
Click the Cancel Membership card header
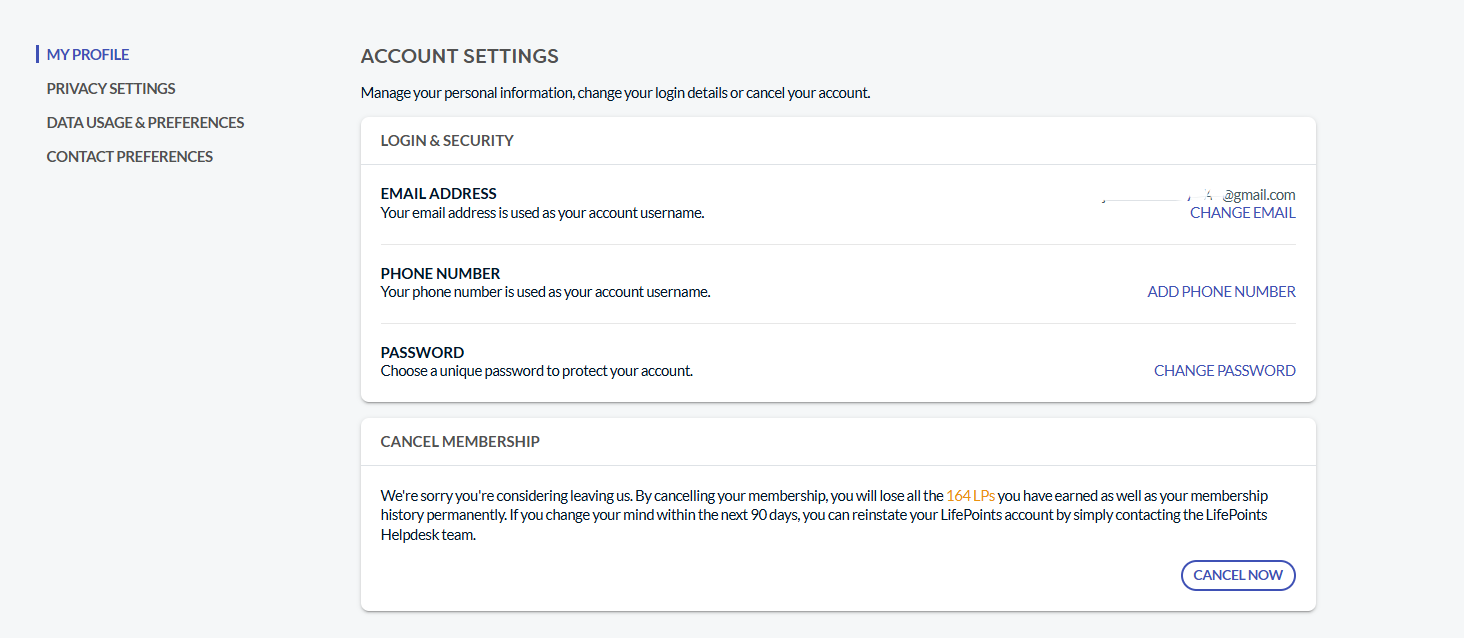pyautogui.click(x=838, y=442)
